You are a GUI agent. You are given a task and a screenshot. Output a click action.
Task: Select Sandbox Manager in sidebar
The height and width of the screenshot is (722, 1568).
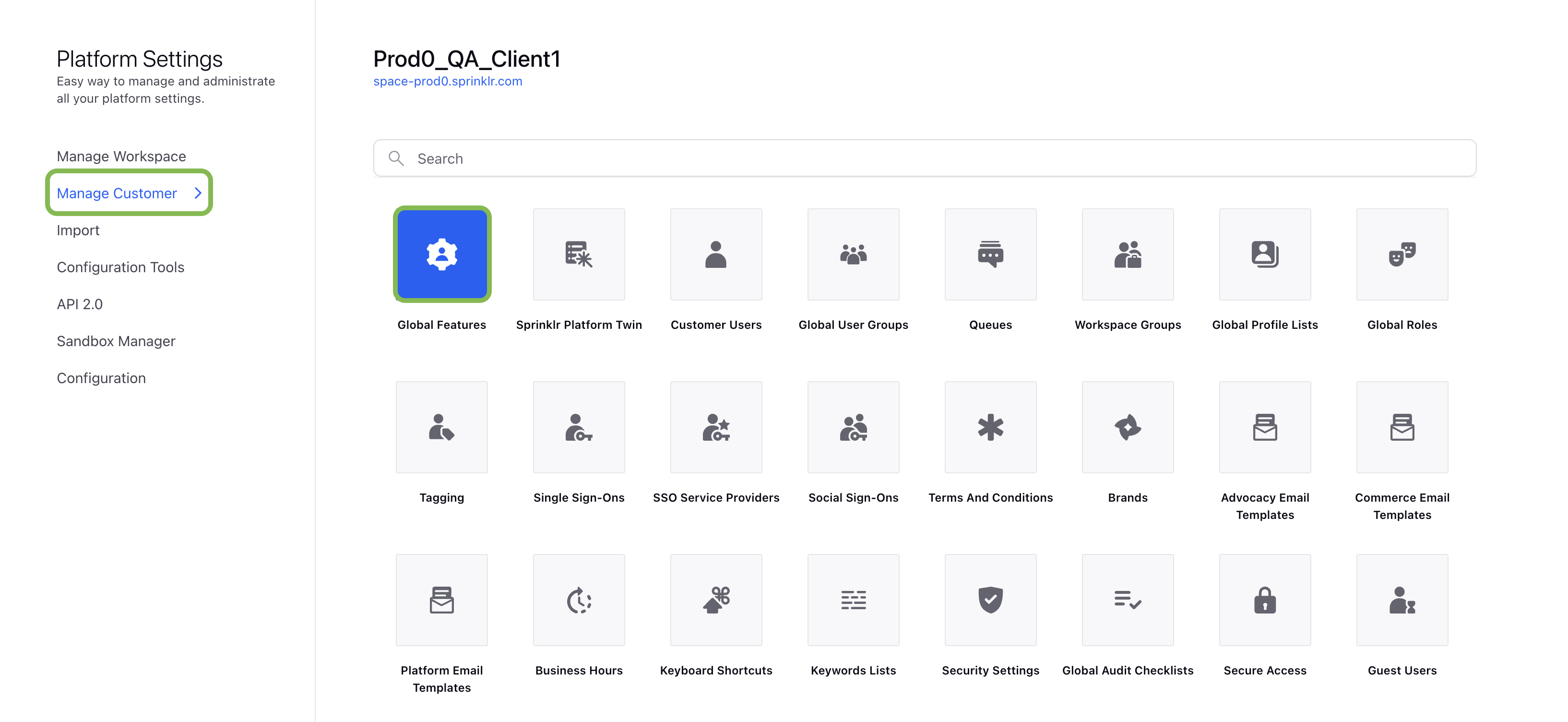click(x=116, y=341)
